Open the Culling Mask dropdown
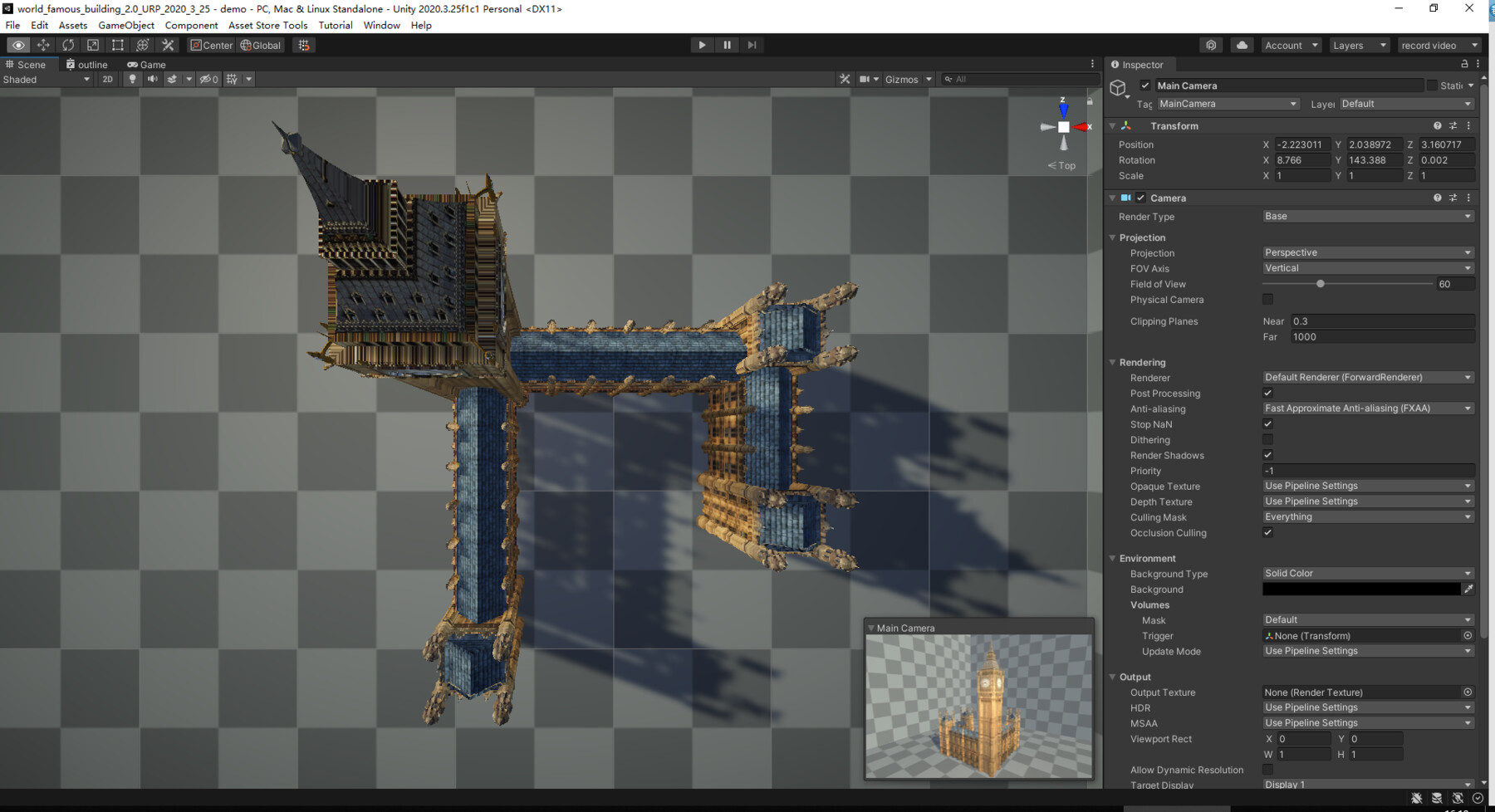Image resolution: width=1495 pixels, height=812 pixels. 1366,516
